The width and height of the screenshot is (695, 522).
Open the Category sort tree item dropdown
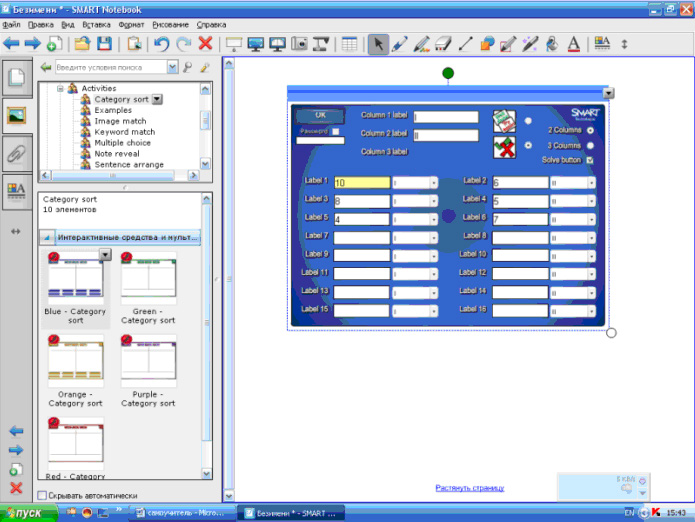point(157,99)
